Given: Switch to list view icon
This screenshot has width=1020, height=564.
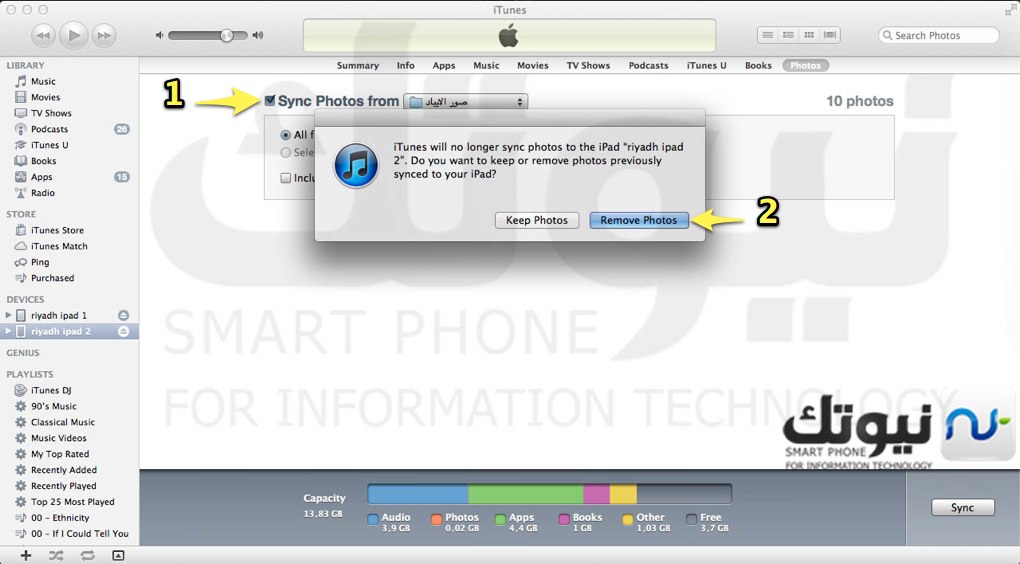Looking at the screenshot, I should 768,35.
